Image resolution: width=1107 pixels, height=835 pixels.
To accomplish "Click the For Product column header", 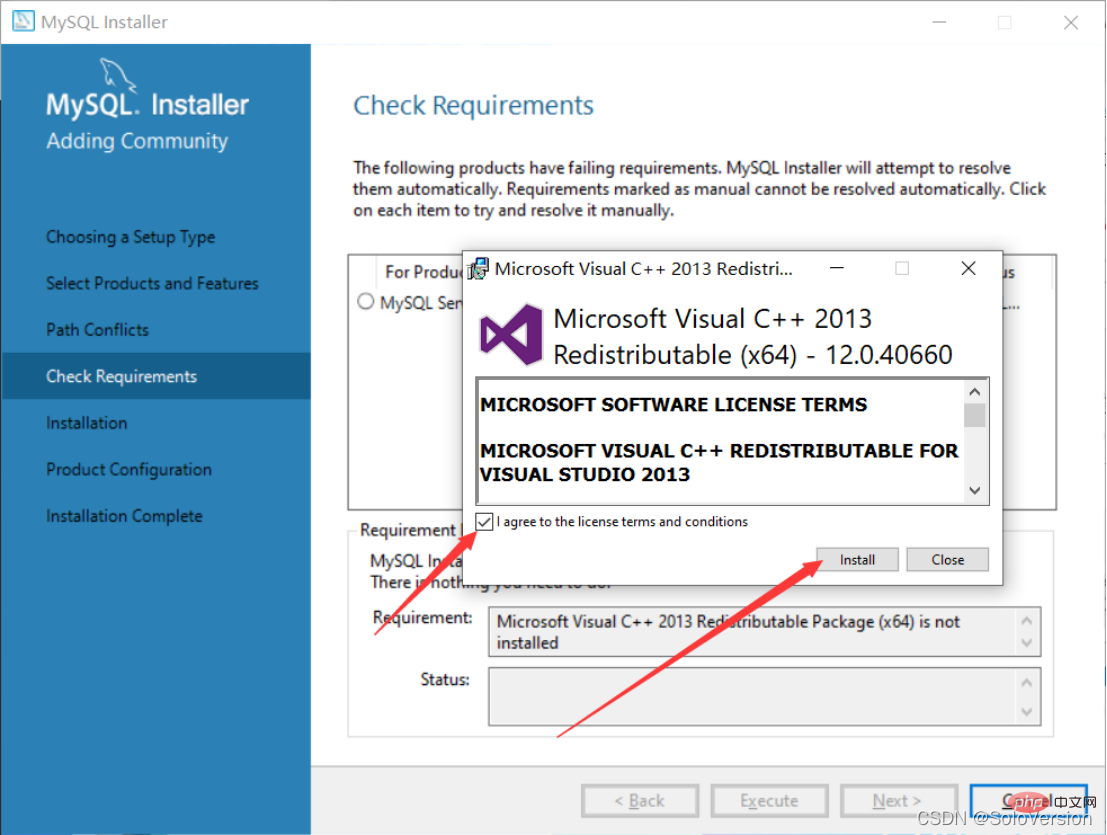I will pyautogui.click(x=424, y=272).
